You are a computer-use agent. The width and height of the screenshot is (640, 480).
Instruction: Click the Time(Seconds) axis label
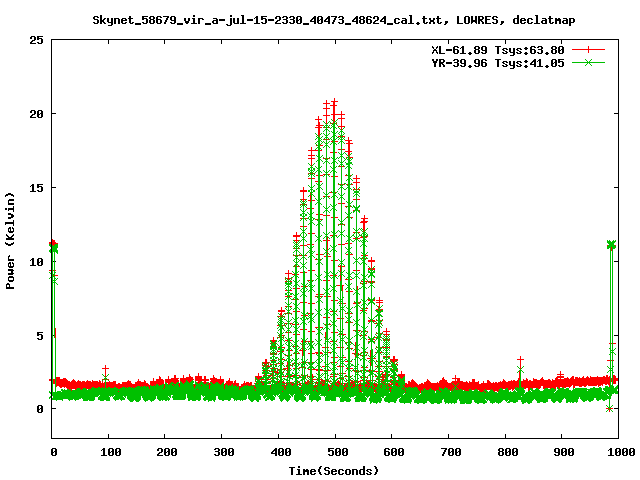coord(334,471)
